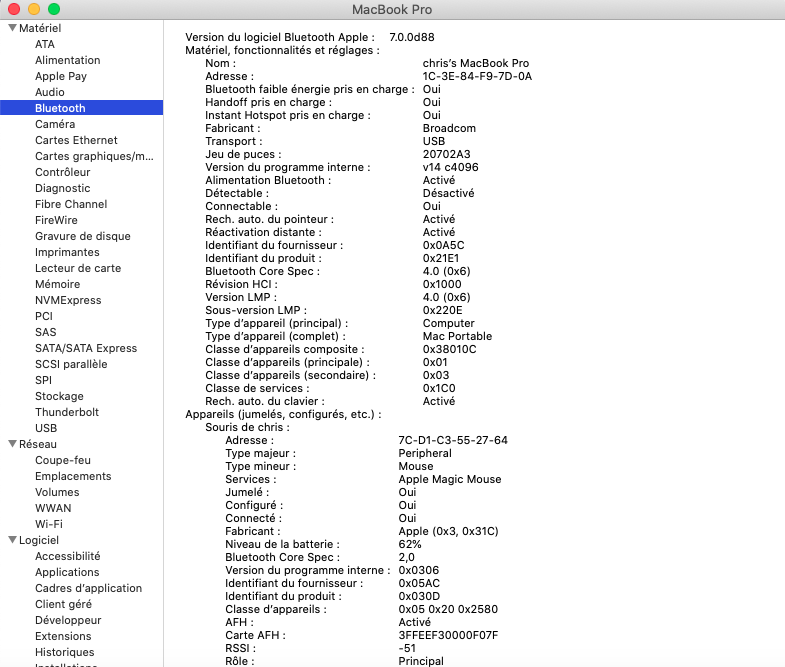The height and width of the screenshot is (667, 785).
Task: Select FireWire in the sidebar
Action: tap(56, 220)
